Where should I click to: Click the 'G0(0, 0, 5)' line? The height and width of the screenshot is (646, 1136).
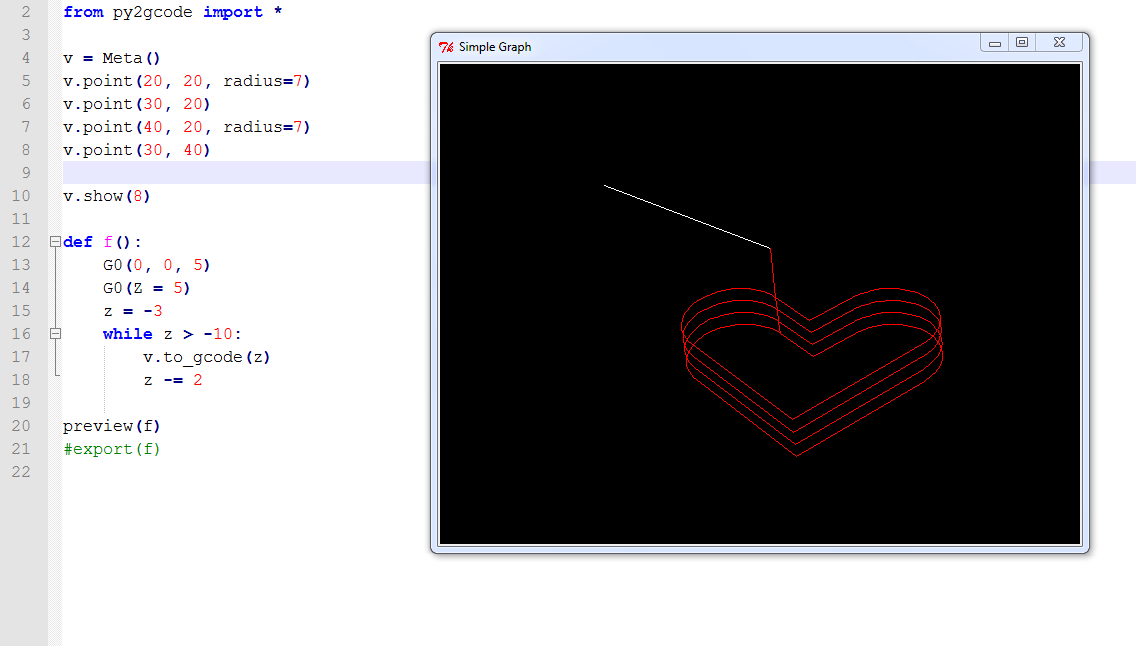tap(156, 265)
